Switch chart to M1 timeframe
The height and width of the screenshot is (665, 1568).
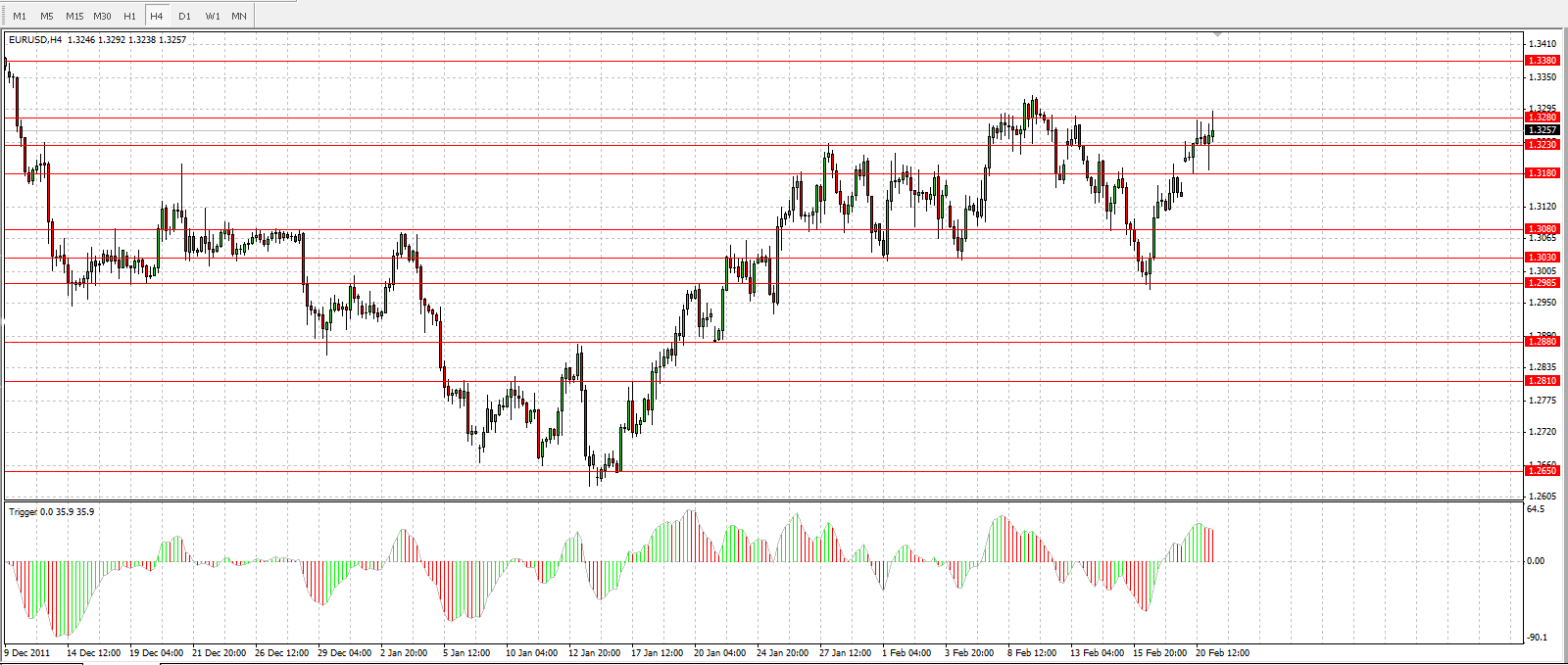tap(20, 16)
